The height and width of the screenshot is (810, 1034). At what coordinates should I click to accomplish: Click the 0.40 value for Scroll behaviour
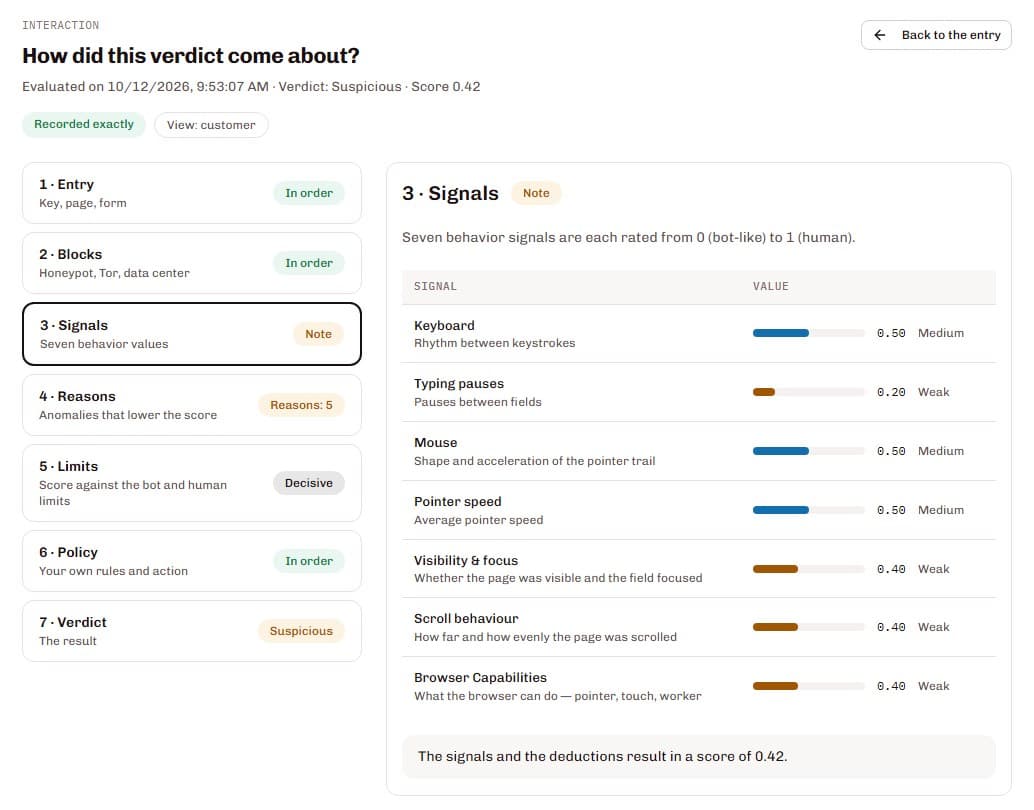pyautogui.click(x=891, y=627)
